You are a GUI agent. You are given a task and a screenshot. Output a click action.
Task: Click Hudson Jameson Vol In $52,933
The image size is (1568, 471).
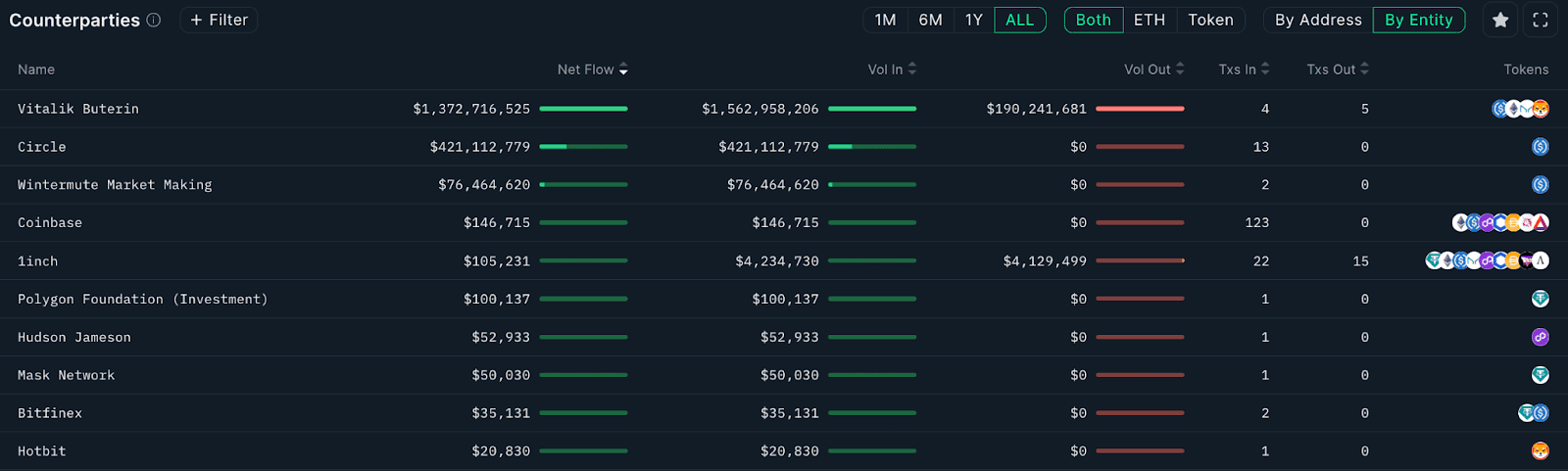click(790, 338)
